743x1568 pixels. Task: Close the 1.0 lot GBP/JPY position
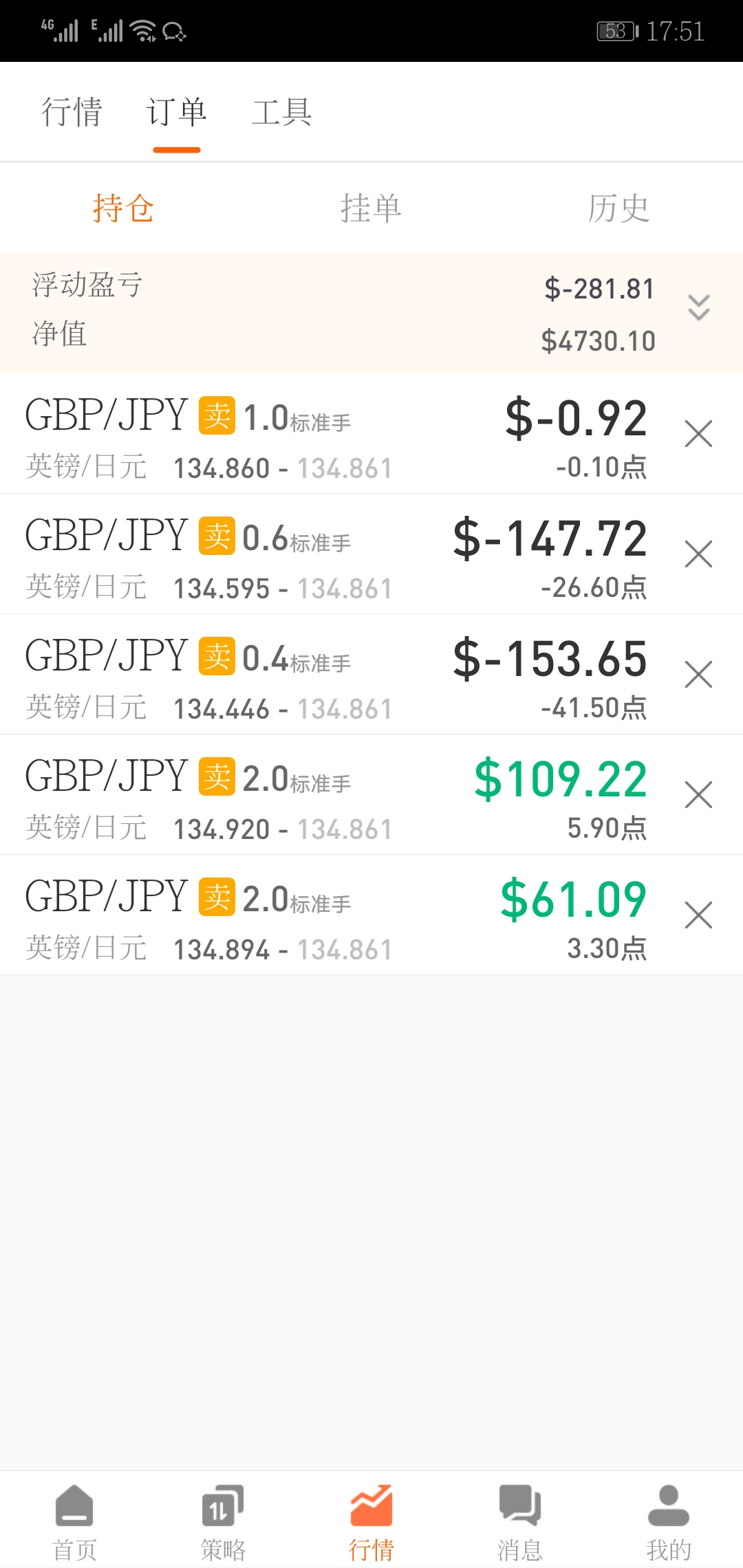coord(698,434)
